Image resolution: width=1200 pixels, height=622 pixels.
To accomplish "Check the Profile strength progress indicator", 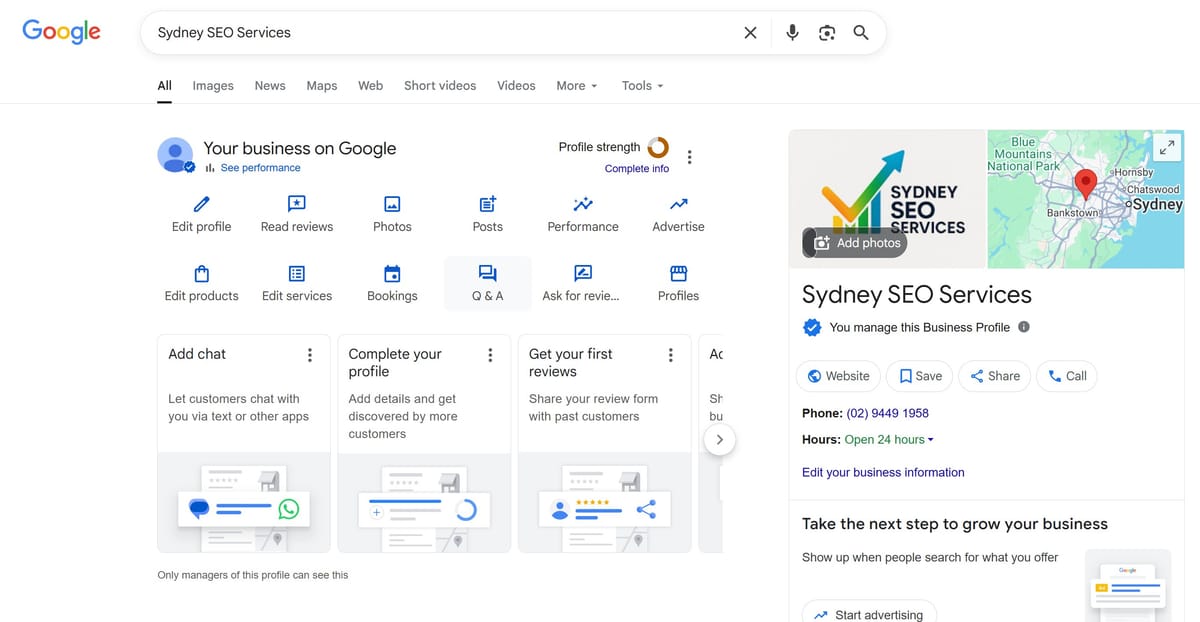I will (658, 146).
